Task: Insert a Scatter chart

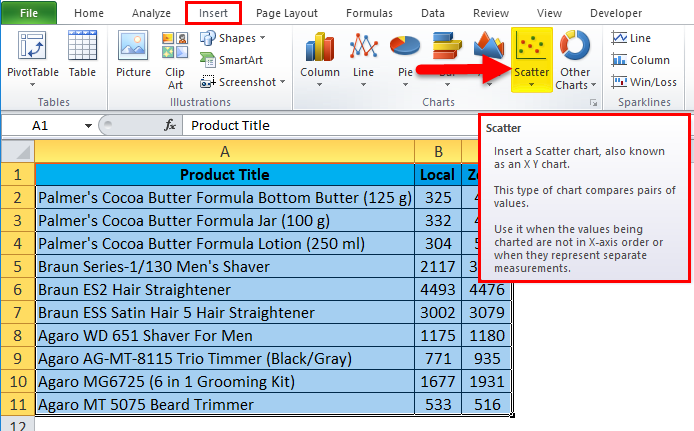Action: pyautogui.click(x=532, y=59)
